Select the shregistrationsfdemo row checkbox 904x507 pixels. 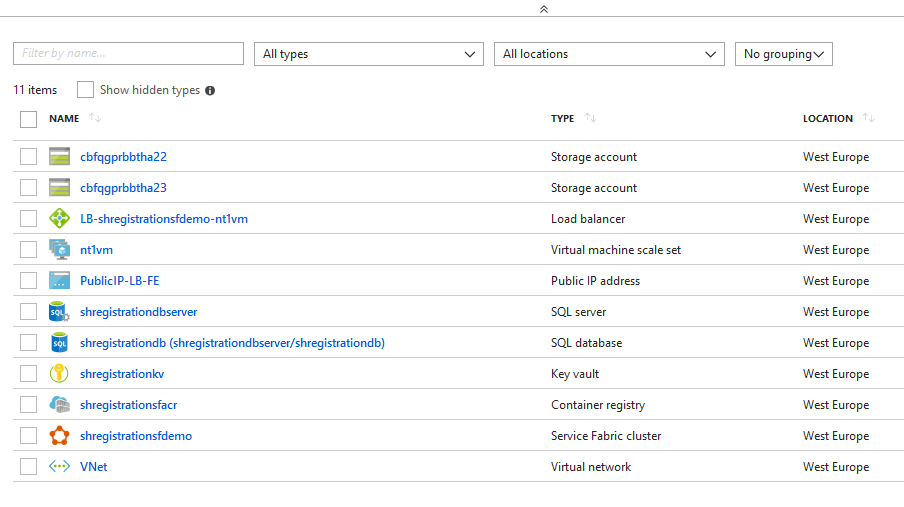pyautogui.click(x=28, y=435)
